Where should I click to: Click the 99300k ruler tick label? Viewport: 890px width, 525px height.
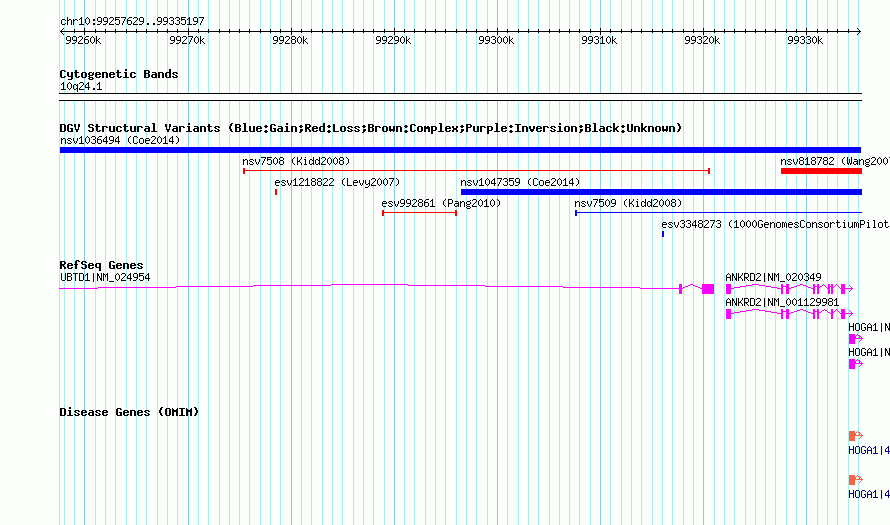pos(496,40)
